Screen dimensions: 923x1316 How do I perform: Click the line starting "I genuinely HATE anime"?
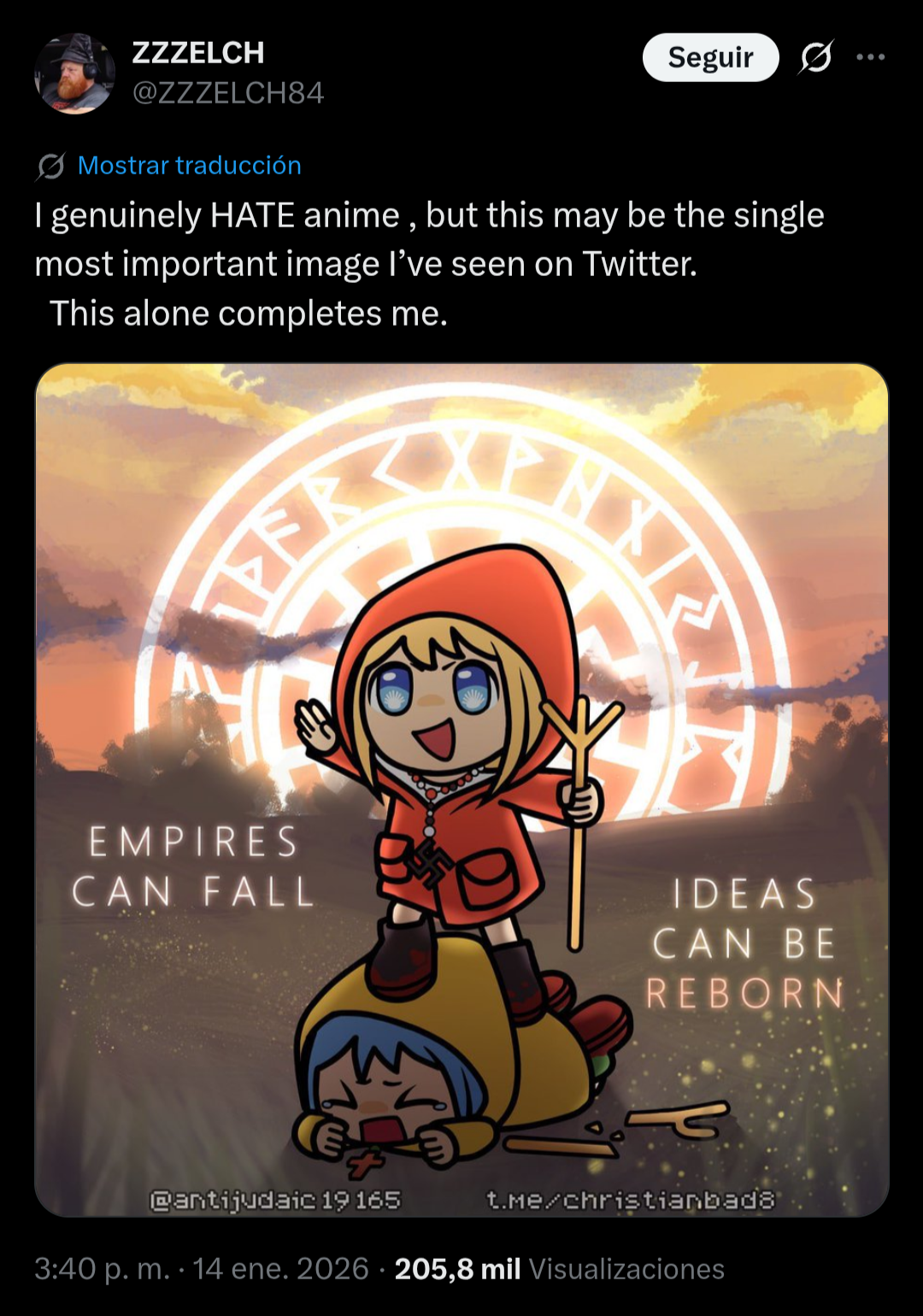[429, 215]
